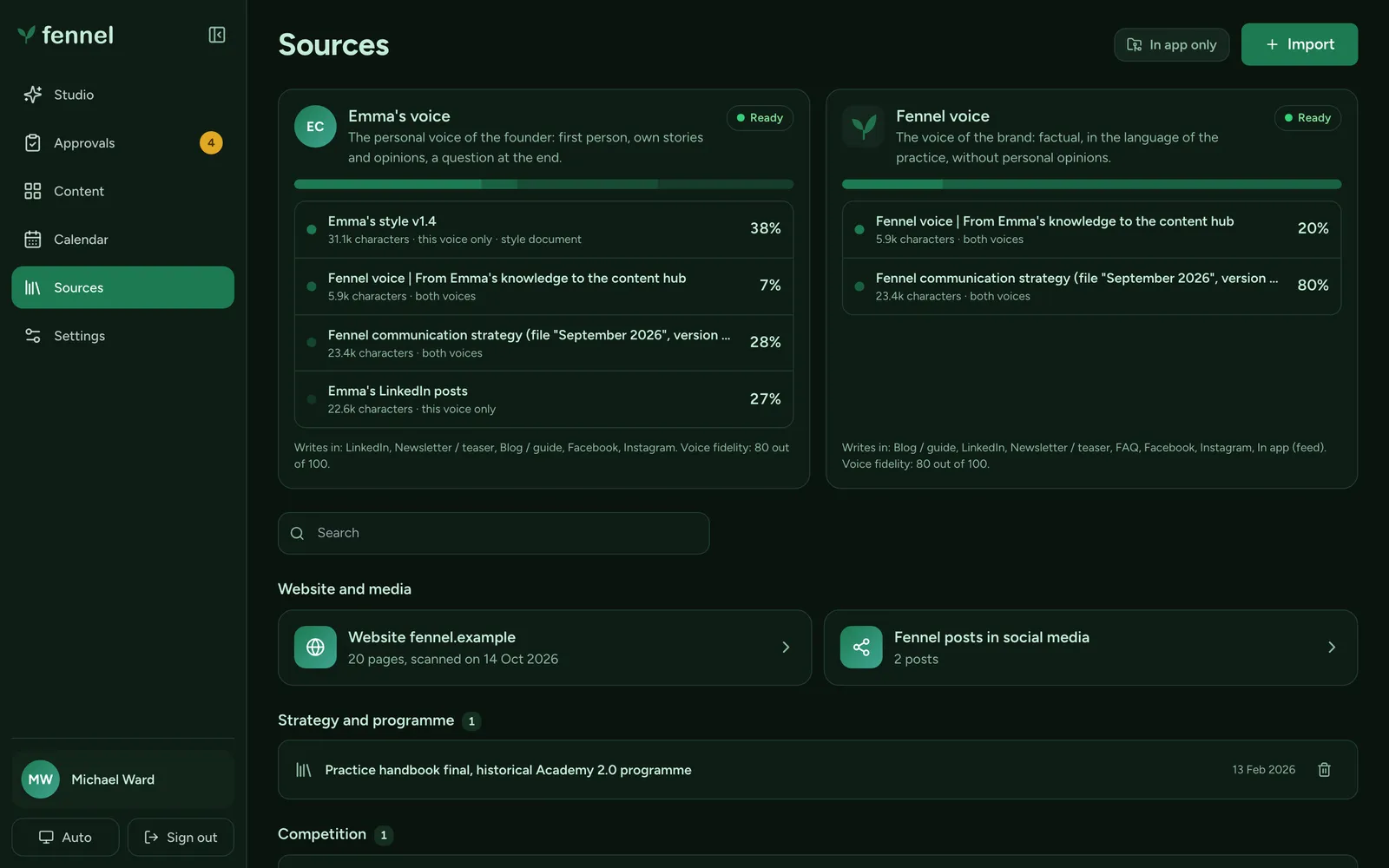Click the Sign out button
Screen dimensions: 1389x868
181,837
